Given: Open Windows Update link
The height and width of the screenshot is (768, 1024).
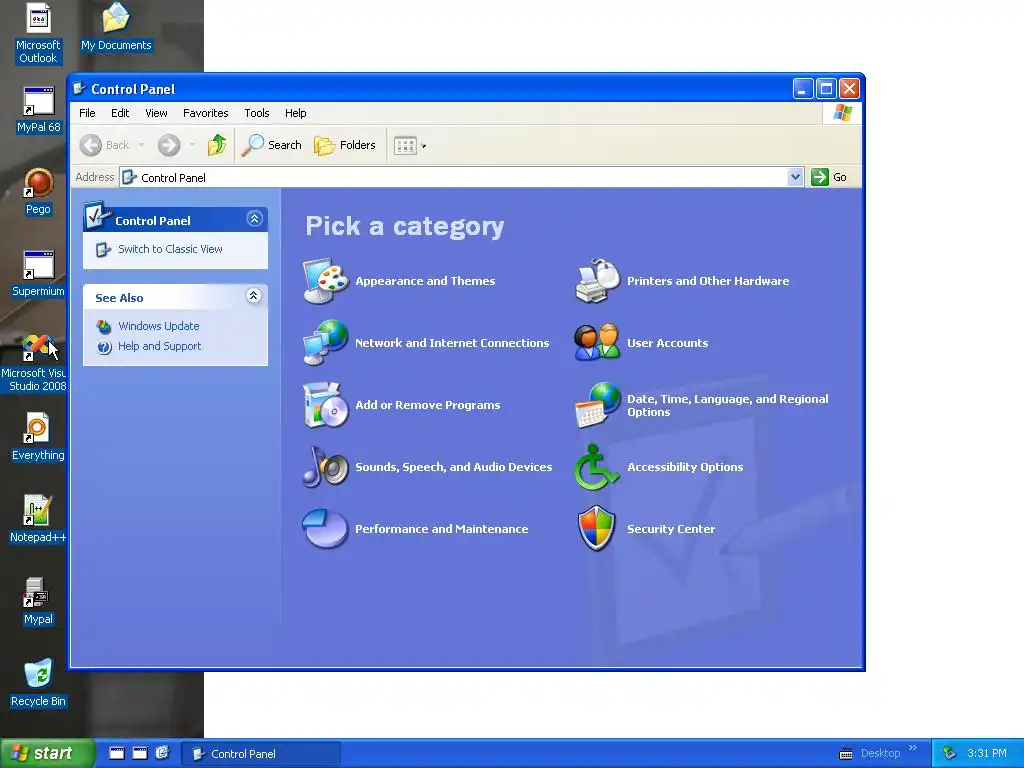Looking at the screenshot, I should coord(159,326).
